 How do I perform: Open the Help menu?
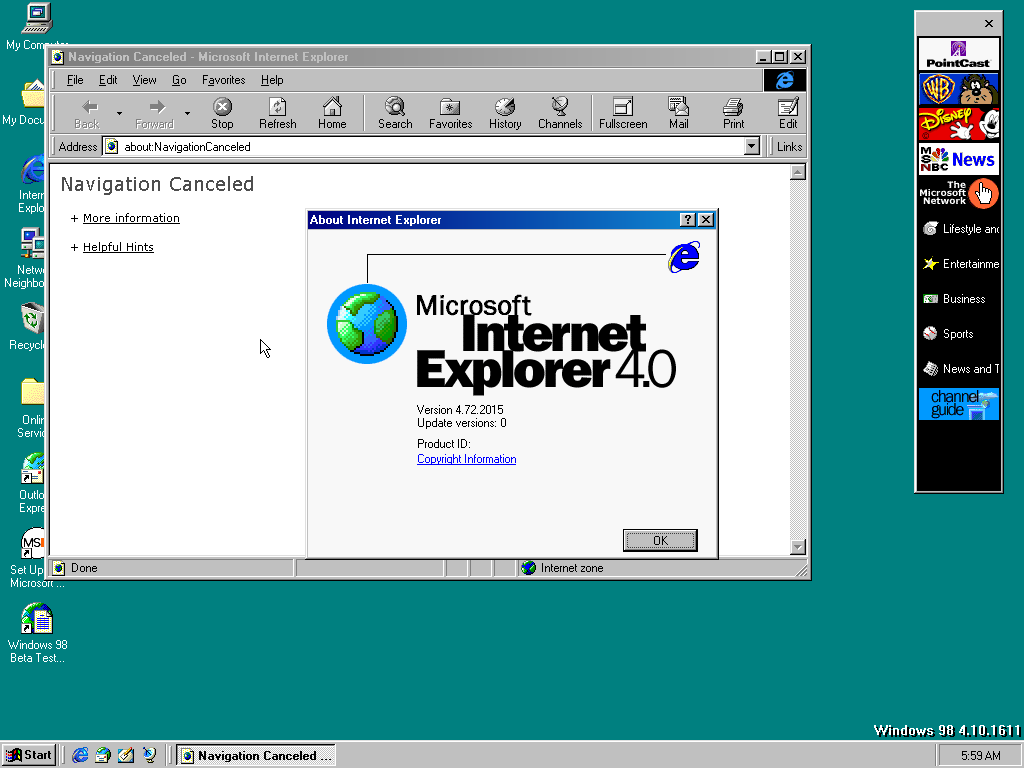pyautogui.click(x=272, y=80)
